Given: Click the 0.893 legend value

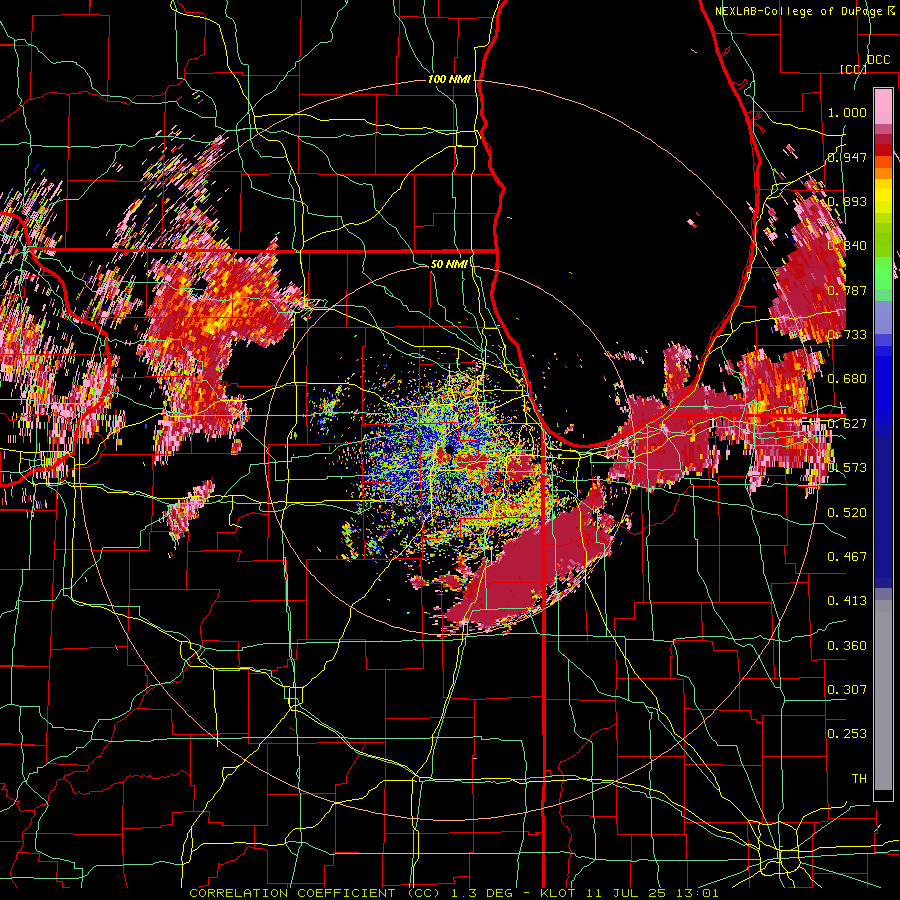Looking at the screenshot, I should 847,201.
